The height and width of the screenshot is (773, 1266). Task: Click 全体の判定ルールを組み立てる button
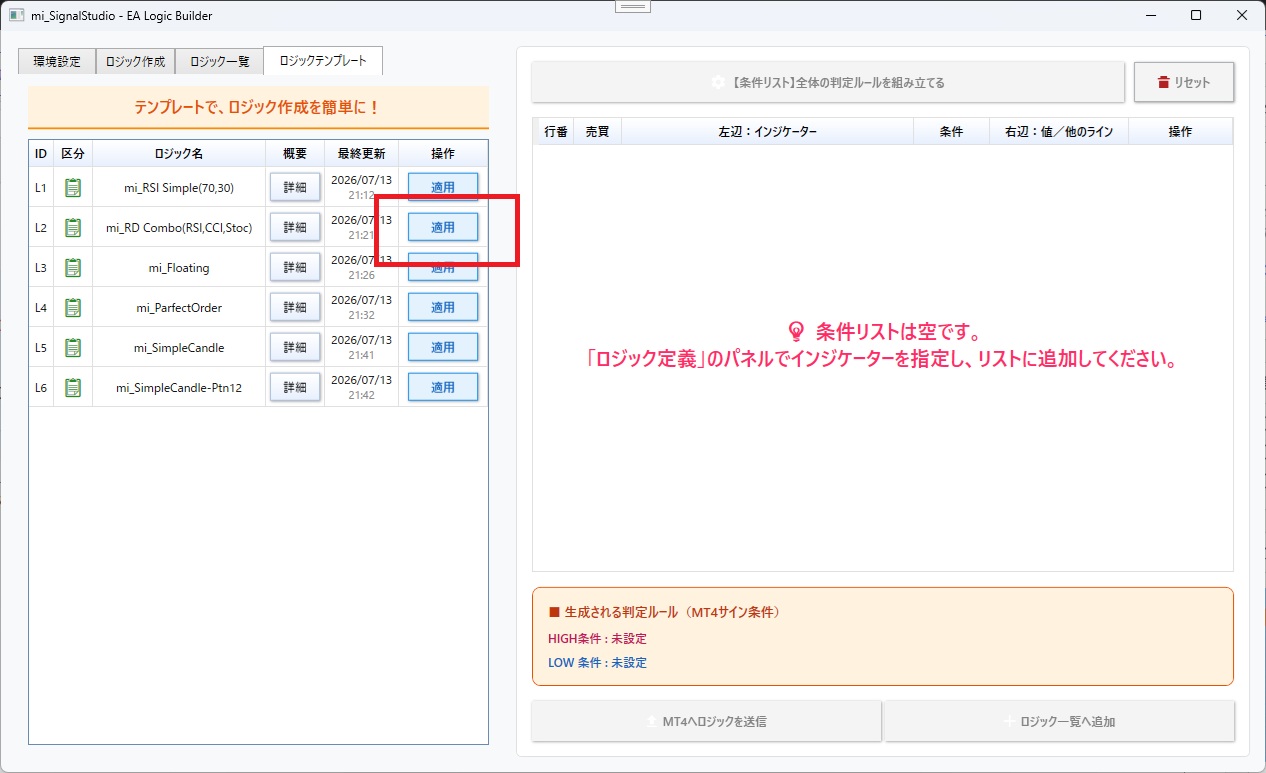828,82
